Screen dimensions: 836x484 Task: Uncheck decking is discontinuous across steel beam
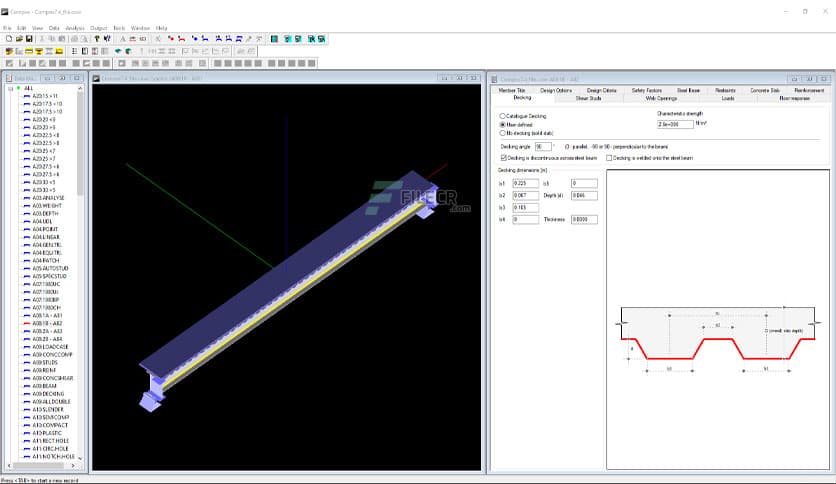[503, 157]
